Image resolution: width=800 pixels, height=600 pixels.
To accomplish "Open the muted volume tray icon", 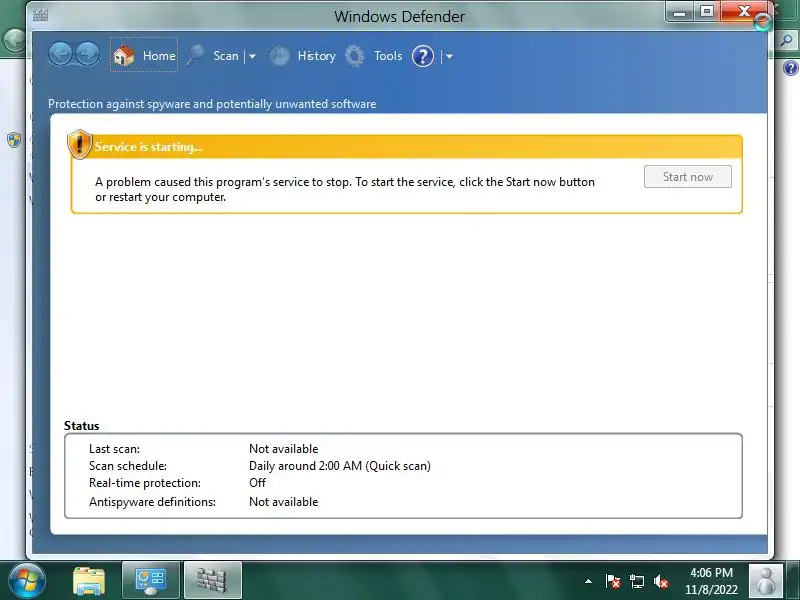I will pyautogui.click(x=661, y=581).
